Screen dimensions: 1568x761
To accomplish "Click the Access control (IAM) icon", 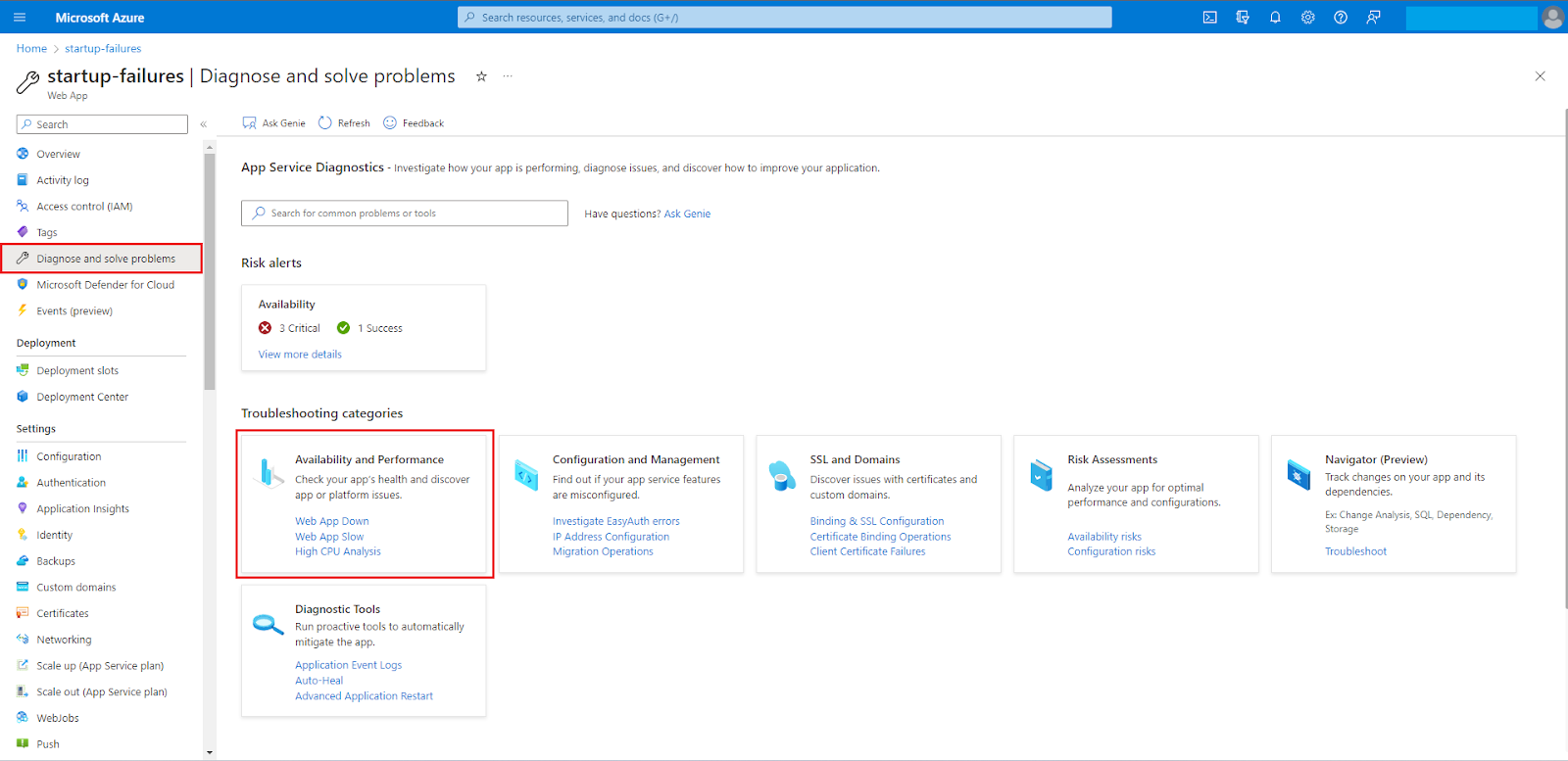I will point(23,207).
